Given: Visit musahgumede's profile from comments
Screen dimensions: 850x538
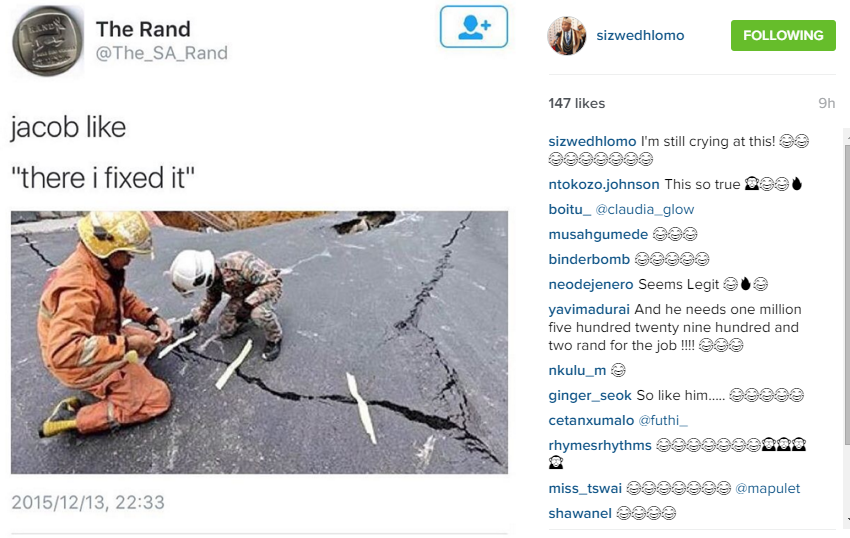Looking at the screenshot, I should click(598, 234).
